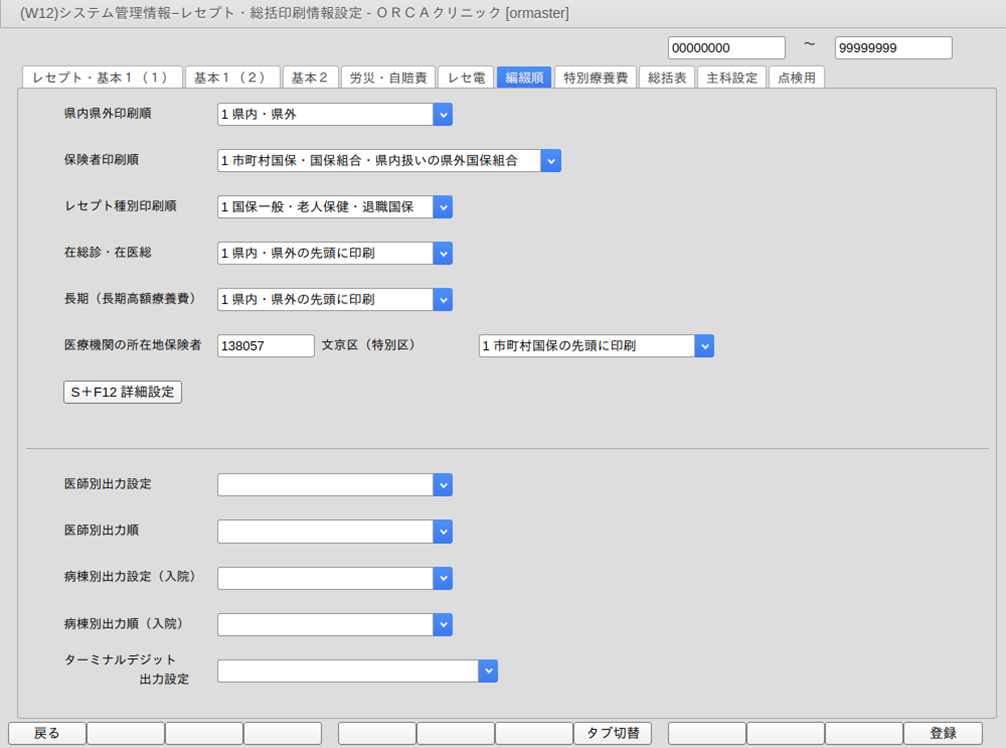
Task: Click the S+F12 詳細設定 button
Action: [122, 392]
